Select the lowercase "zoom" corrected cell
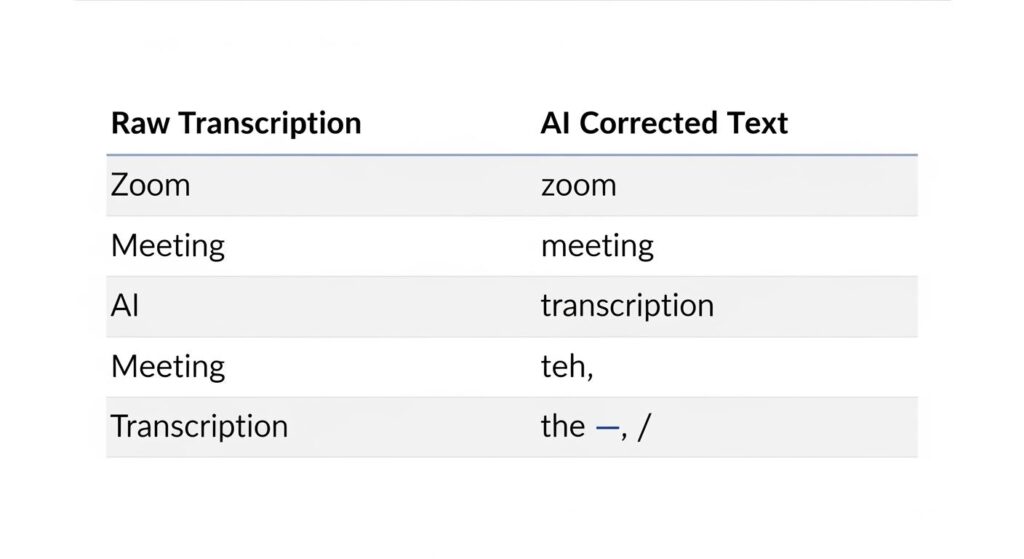The width and height of the screenshot is (1024, 559). point(578,185)
